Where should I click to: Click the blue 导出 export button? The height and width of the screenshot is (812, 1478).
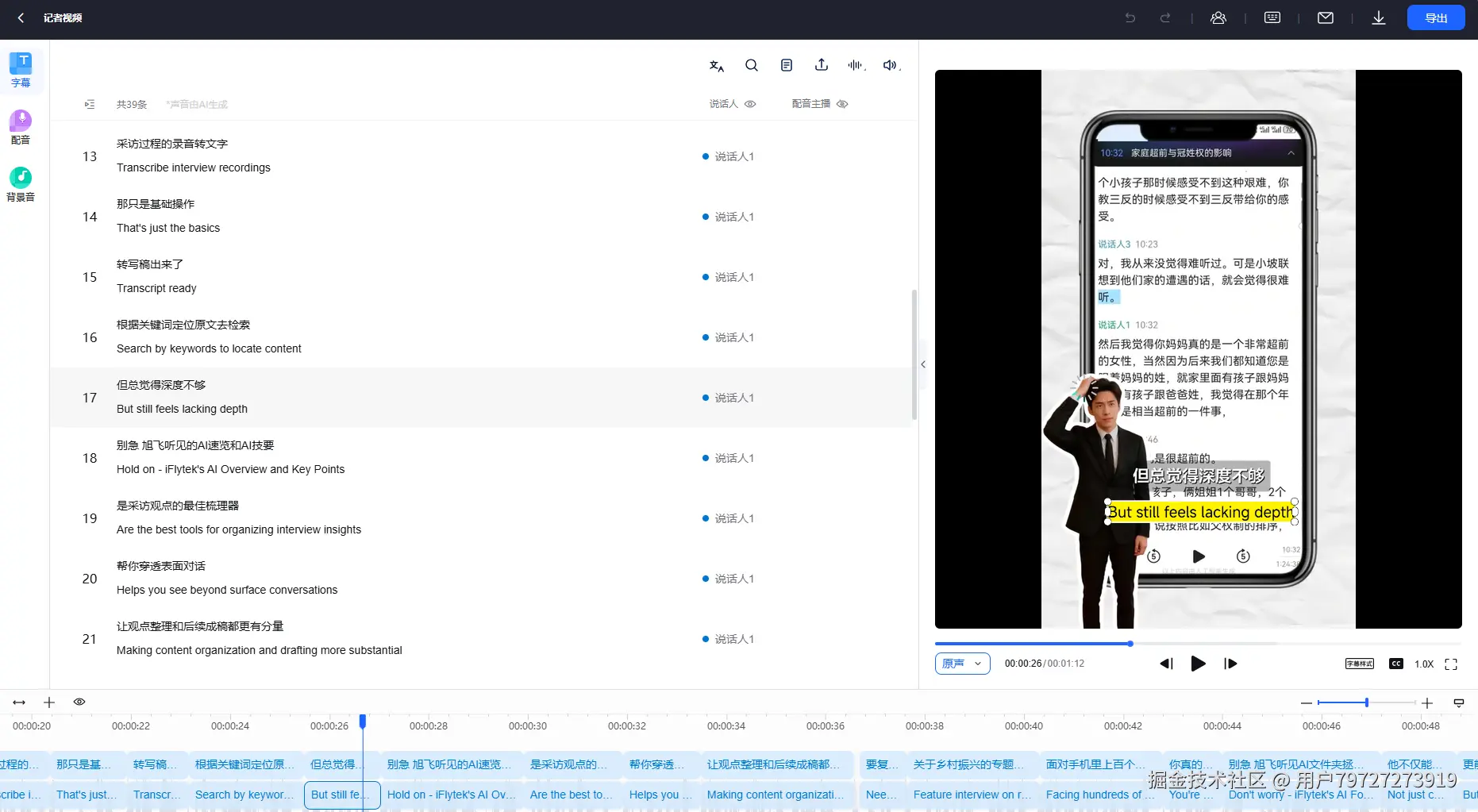pyautogui.click(x=1436, y=17)
